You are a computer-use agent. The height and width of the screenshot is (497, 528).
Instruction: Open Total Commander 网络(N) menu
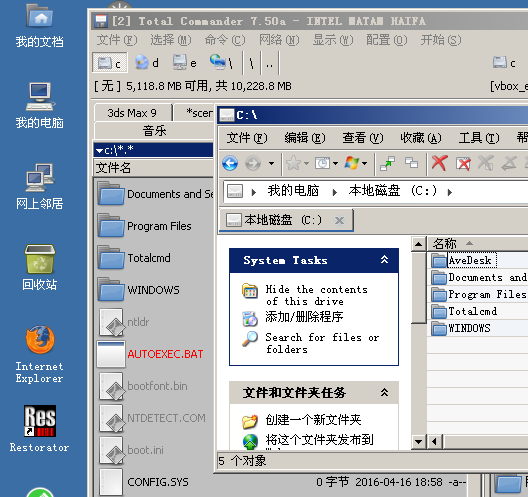279,40
